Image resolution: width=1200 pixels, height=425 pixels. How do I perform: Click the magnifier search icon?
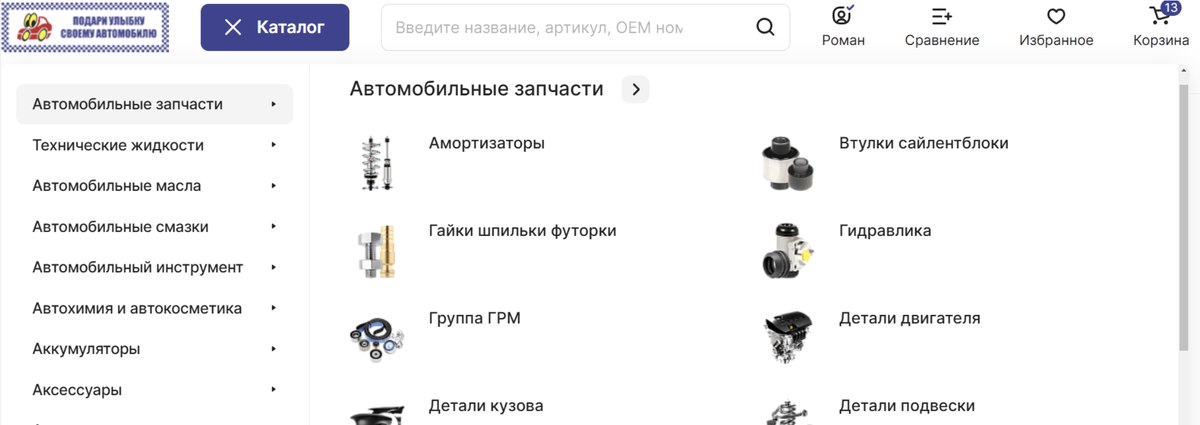click(x=765, y=27)
